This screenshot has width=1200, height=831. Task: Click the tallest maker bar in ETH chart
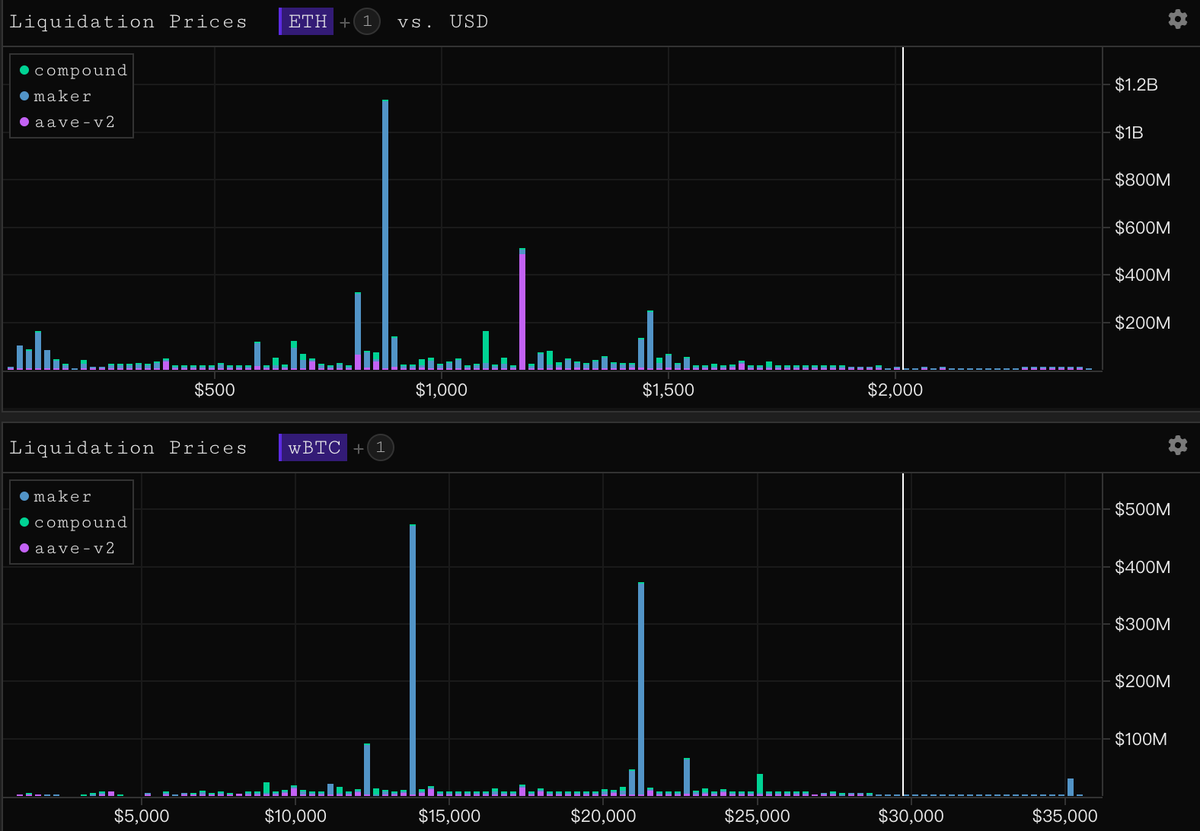(x=385, y=234)
